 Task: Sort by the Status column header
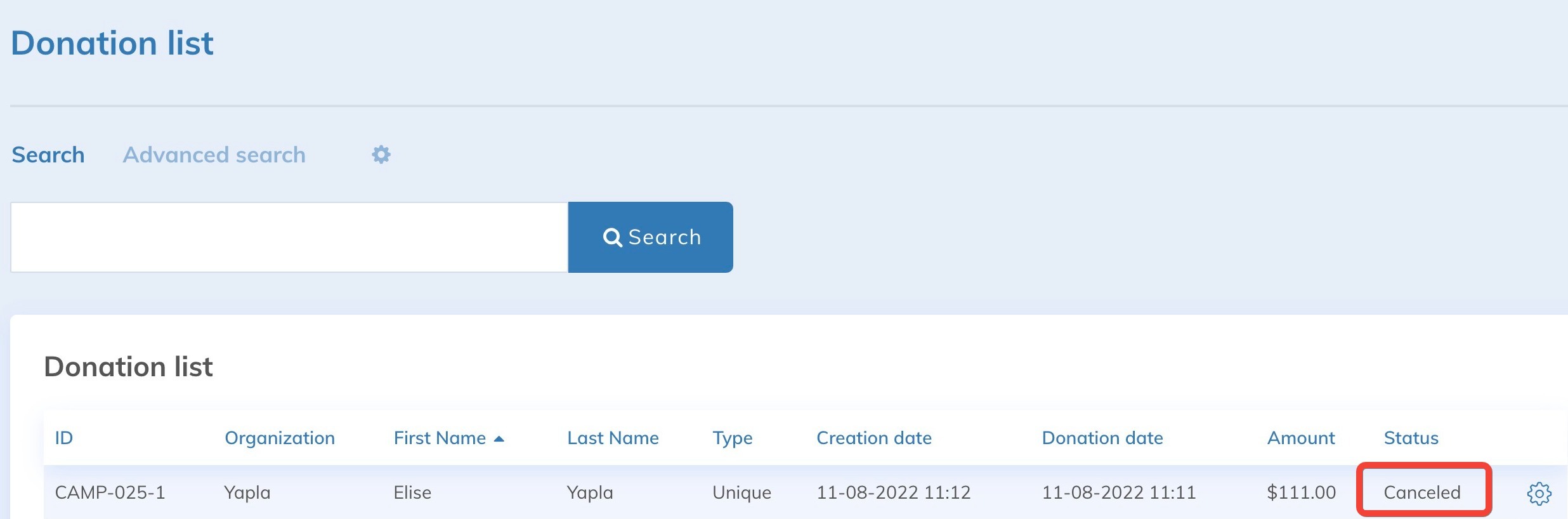[1411, 438]
